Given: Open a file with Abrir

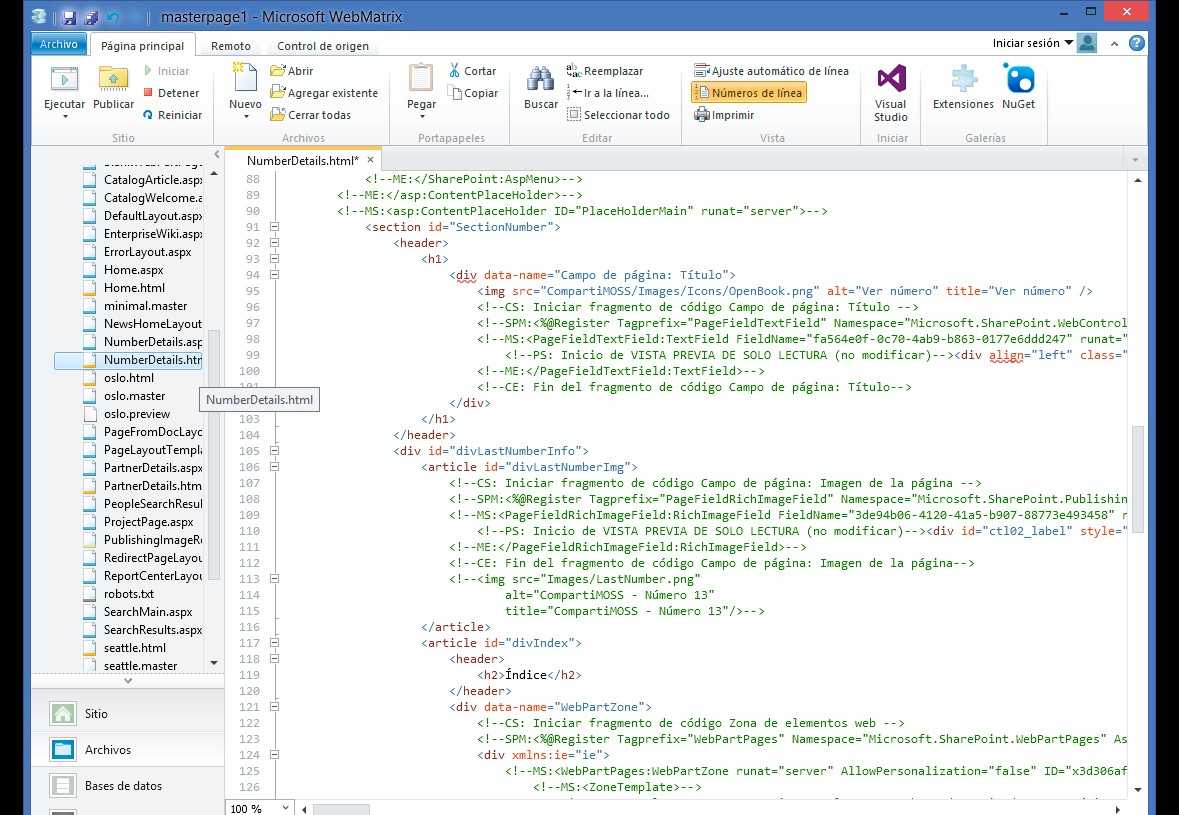Looking at the screenshot, I should click(x=292, y=71).
